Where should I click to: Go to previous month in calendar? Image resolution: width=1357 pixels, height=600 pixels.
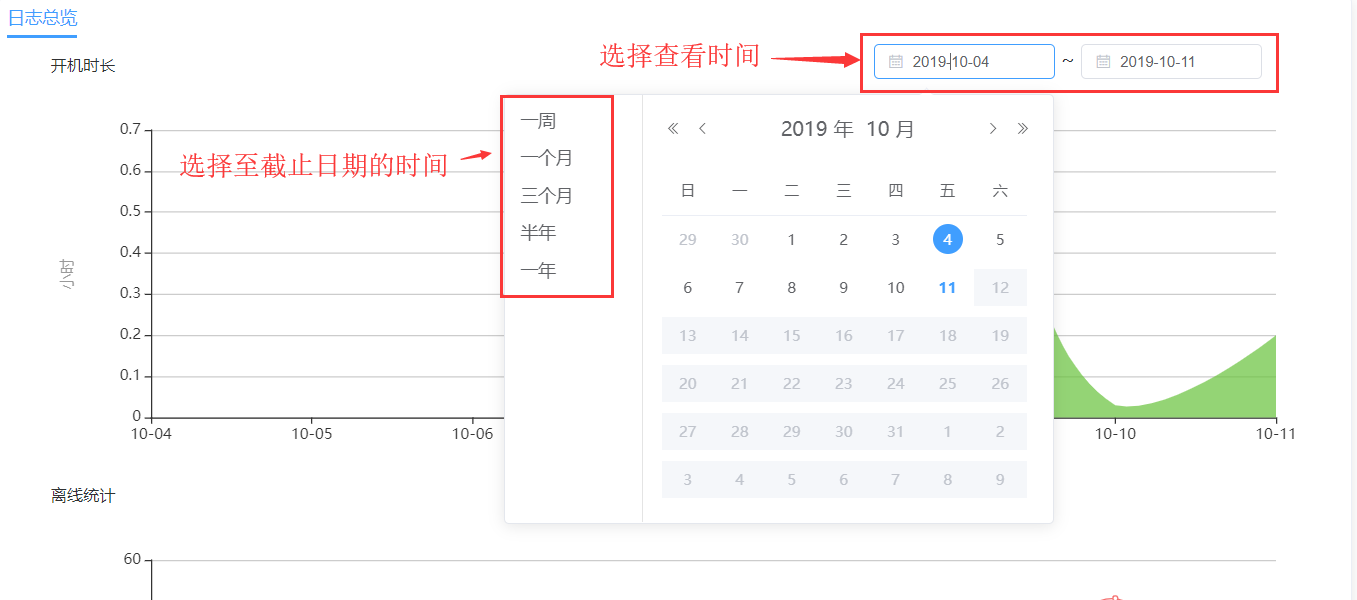click(x=703, y=128)
